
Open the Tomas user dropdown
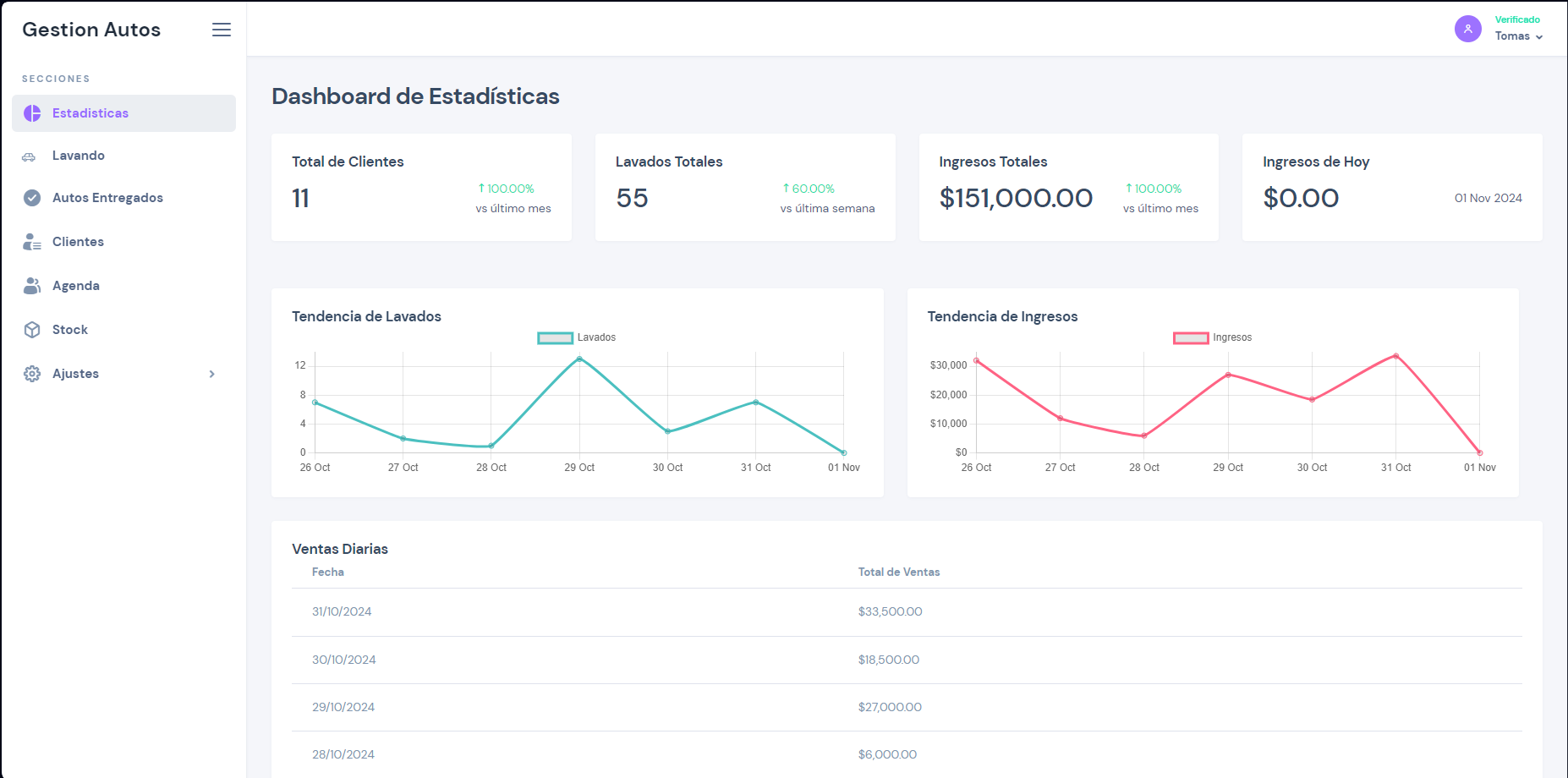1519,36
